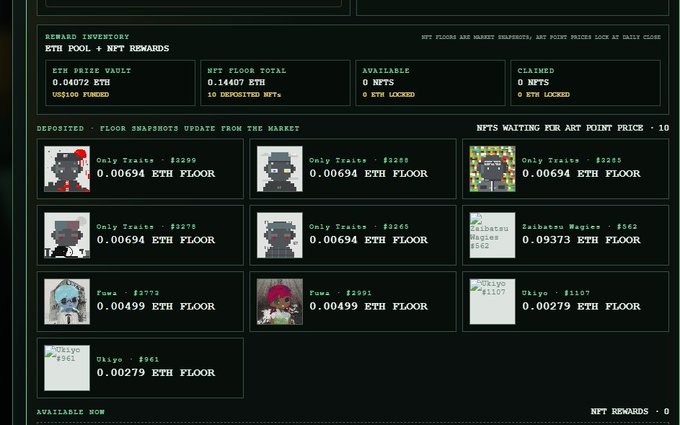The width and height of the screenshot is (680, 425).
Task: Click the REWARD INVENTORY section label
Action: point(87,37)
